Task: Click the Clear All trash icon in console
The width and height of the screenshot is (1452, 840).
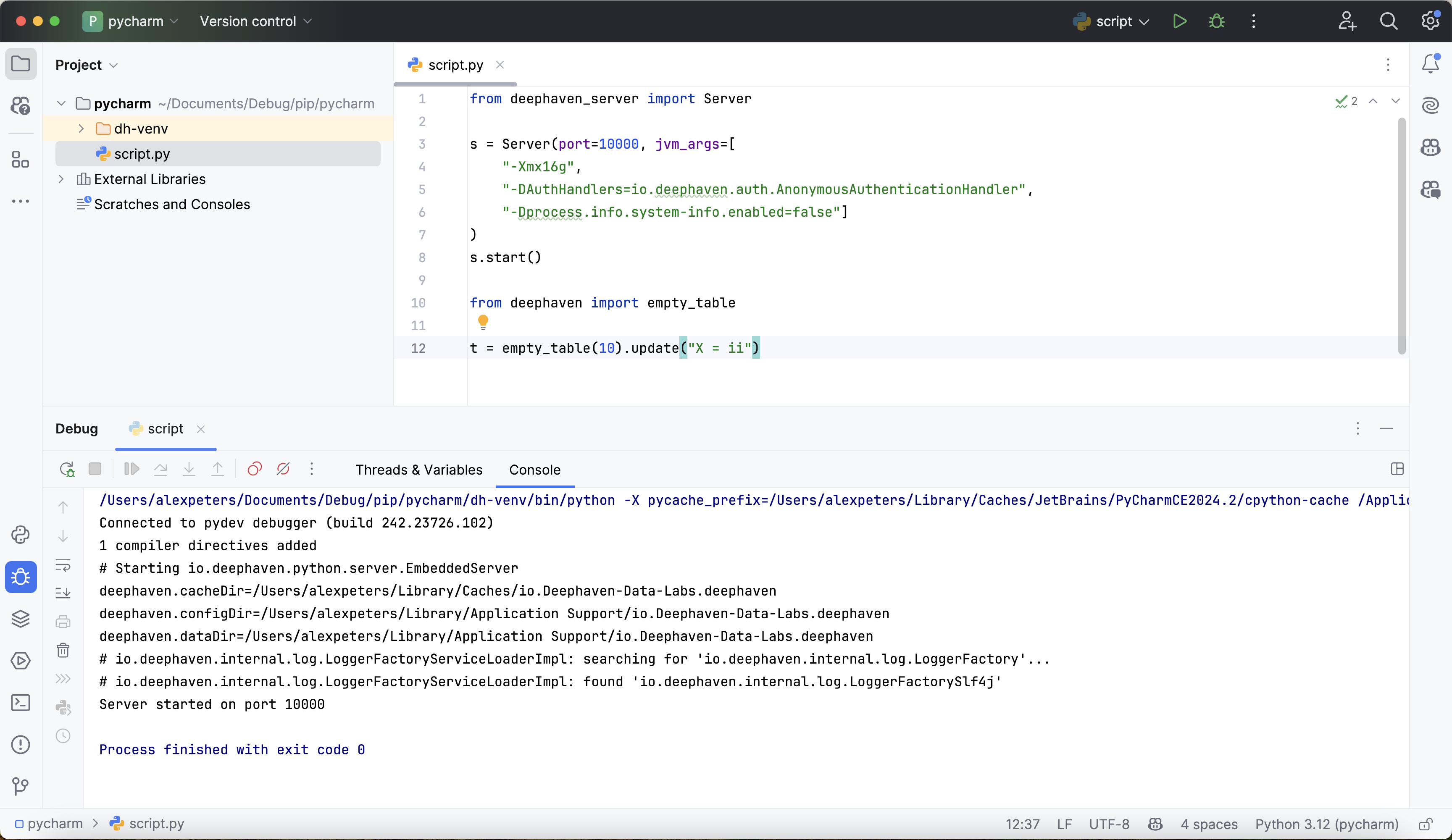Action: click(x=63, y=651)
